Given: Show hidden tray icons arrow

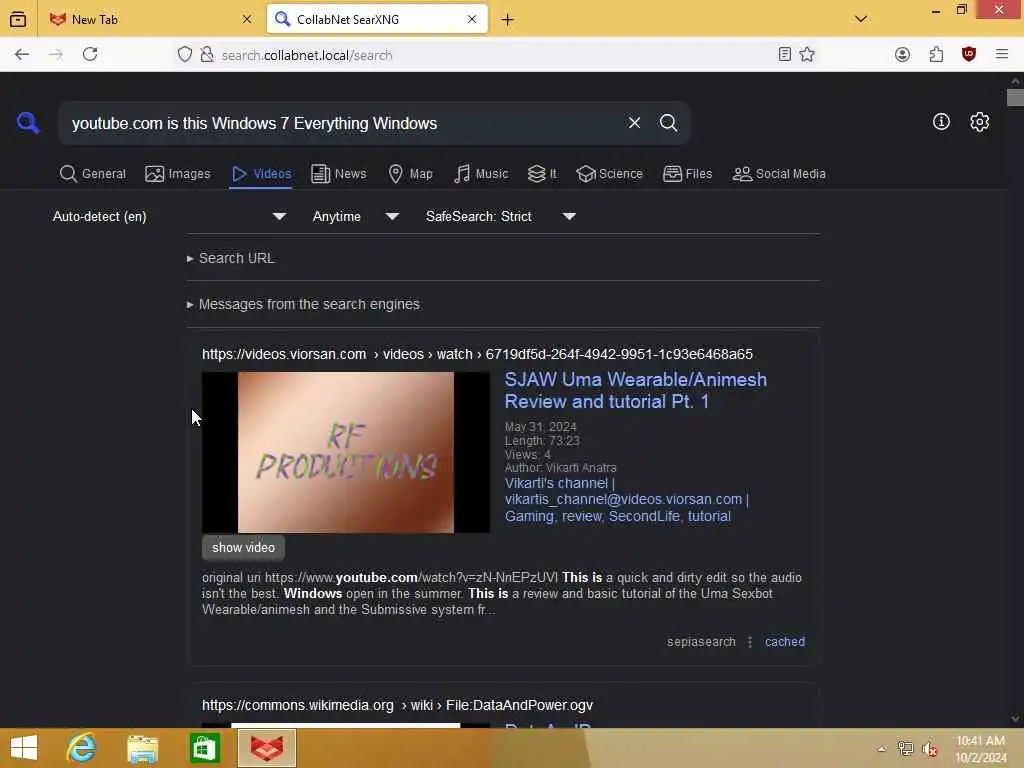Looking at the screenshot, I should point(882,749).
